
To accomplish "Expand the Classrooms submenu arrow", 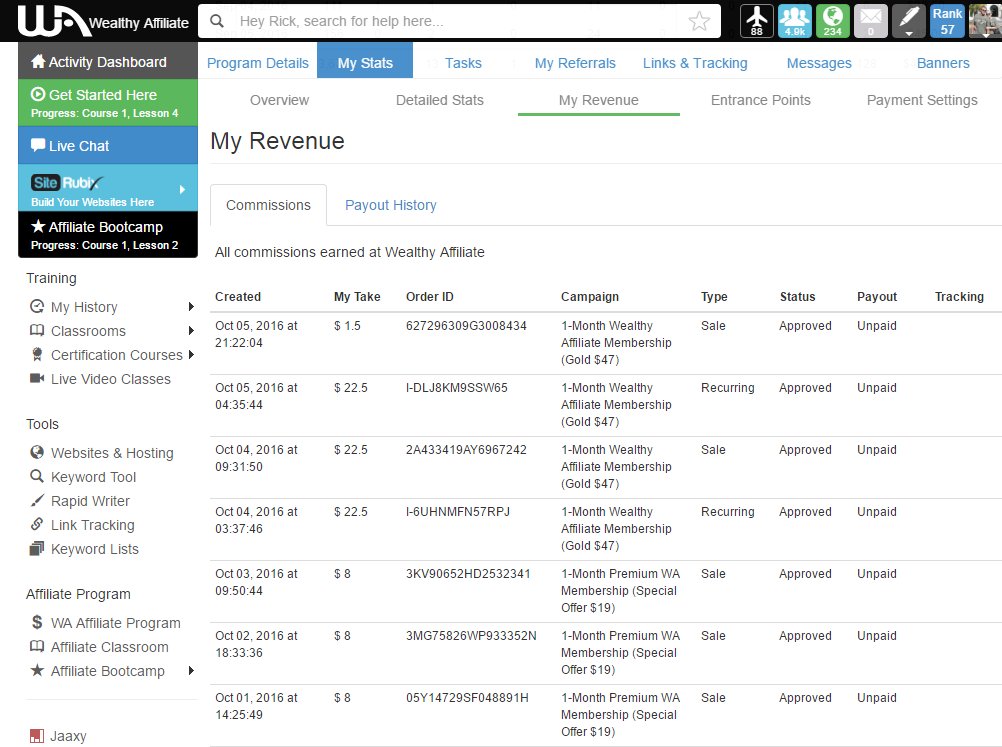I will tap(190, 330).
